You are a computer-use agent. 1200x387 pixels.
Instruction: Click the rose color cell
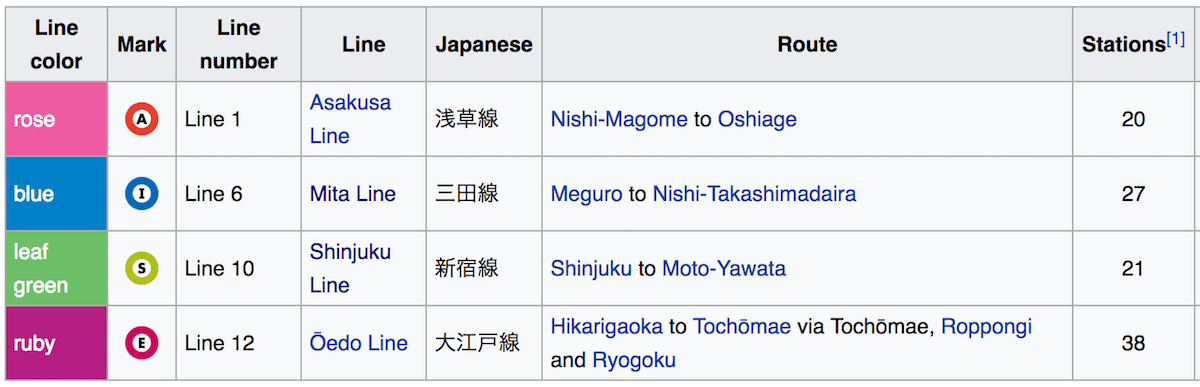tap(56, 119)
